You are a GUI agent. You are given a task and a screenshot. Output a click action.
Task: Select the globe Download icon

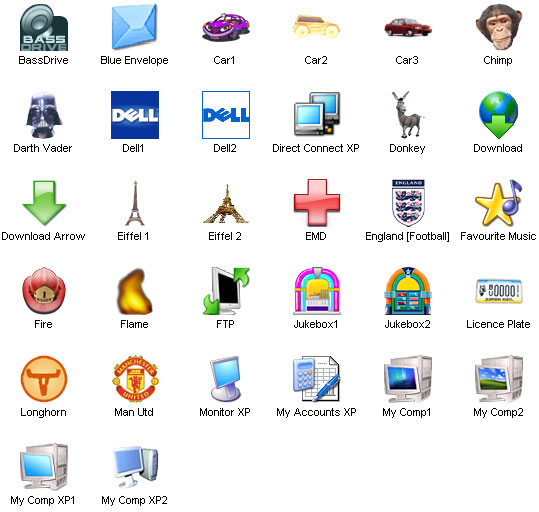[498, 115]
